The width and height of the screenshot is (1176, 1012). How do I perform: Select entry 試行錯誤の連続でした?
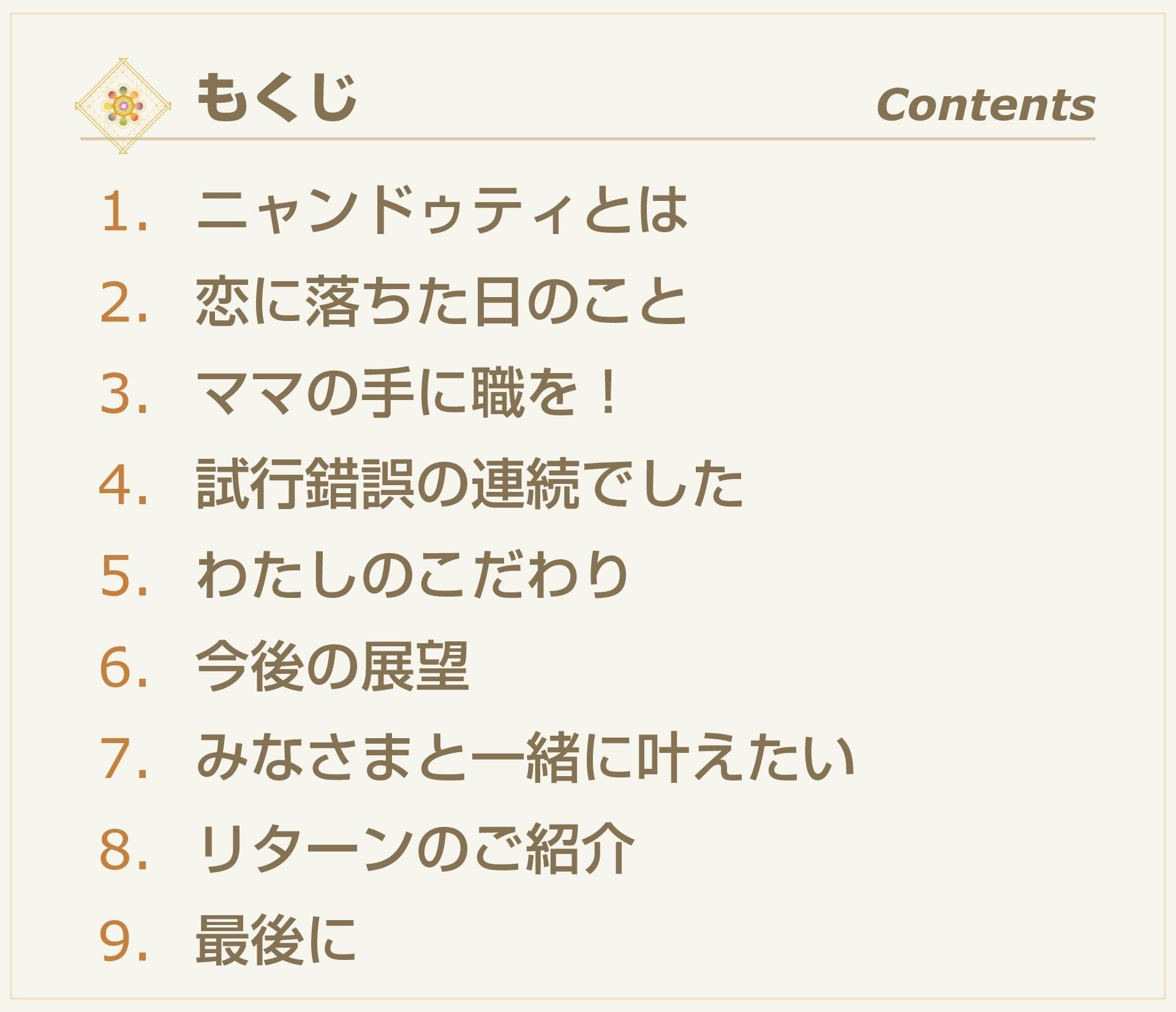click(469, 485)
